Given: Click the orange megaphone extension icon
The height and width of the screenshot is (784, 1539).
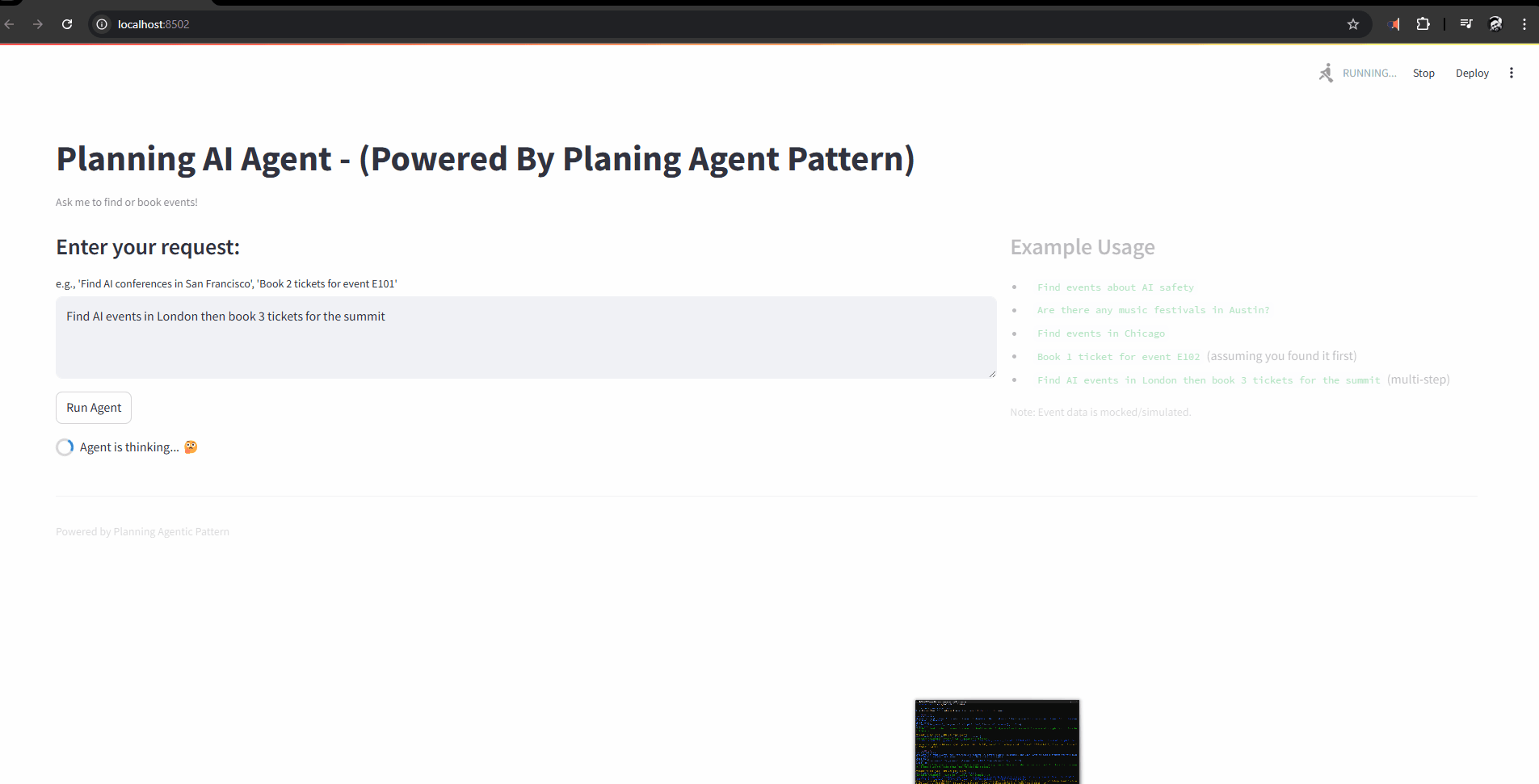Looking at the screenshot, I should [x=1394, y=24].
